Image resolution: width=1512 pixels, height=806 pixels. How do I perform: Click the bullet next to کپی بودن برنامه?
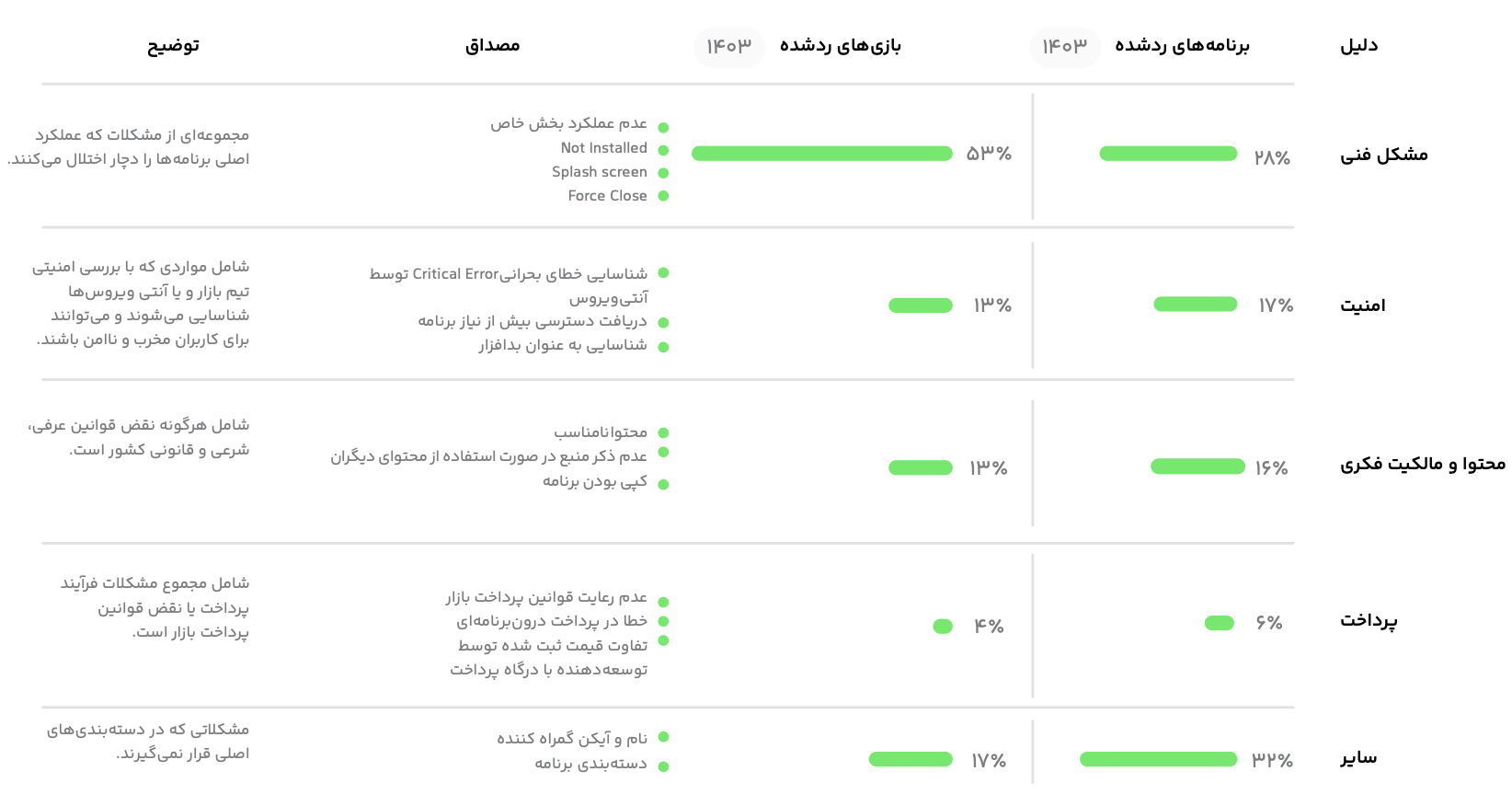click(x=663, y=485)
